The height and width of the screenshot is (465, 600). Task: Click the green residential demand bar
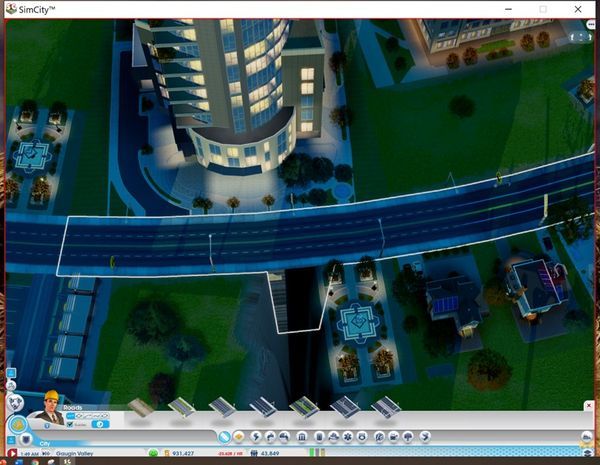click(x=312, y=453)
